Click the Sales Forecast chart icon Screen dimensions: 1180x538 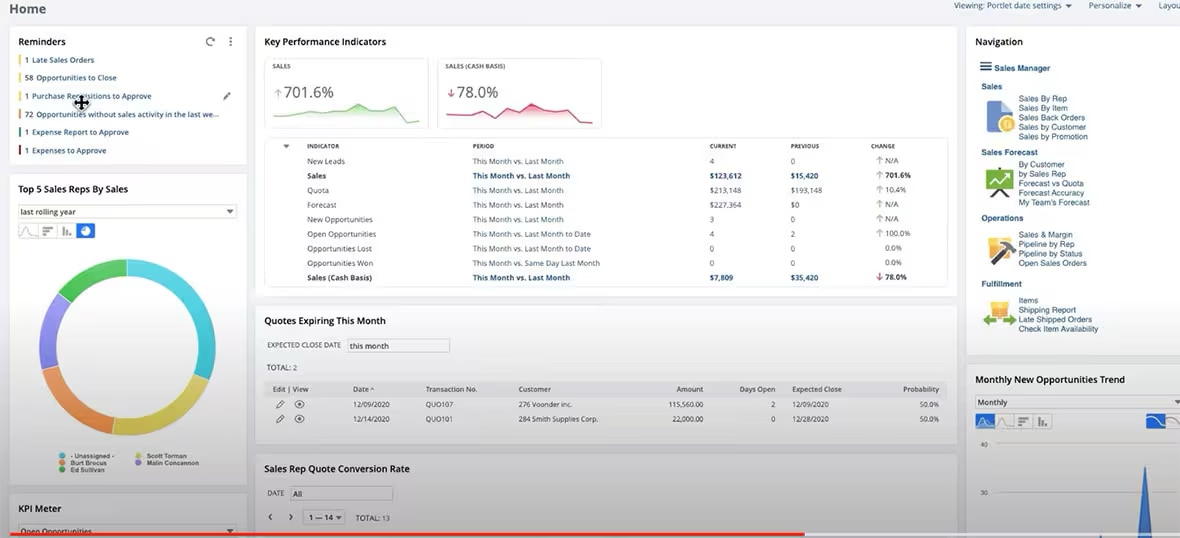tap(999, 182)
